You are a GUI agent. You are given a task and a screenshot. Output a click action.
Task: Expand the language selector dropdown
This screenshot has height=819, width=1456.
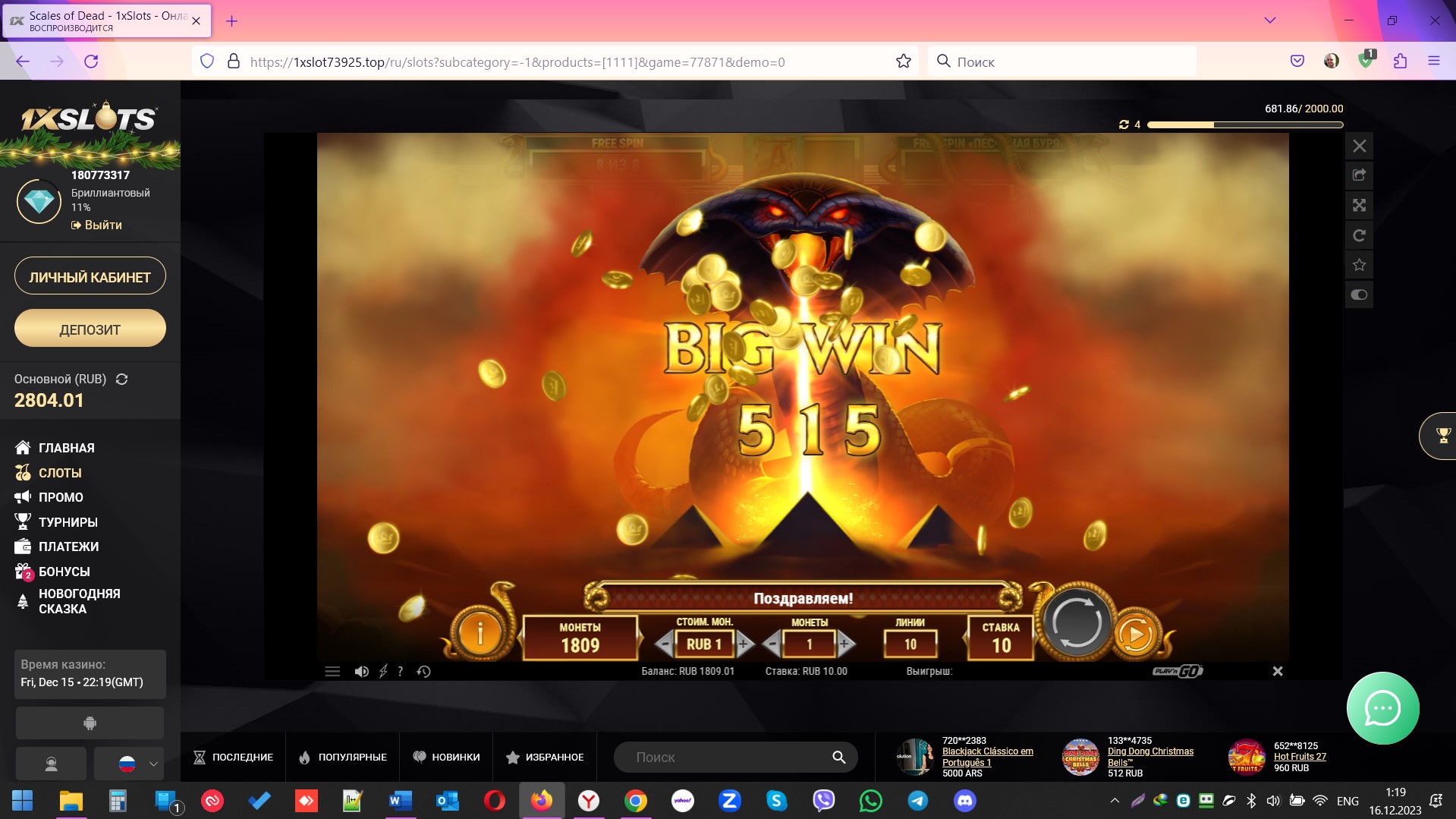click(129, 764)
